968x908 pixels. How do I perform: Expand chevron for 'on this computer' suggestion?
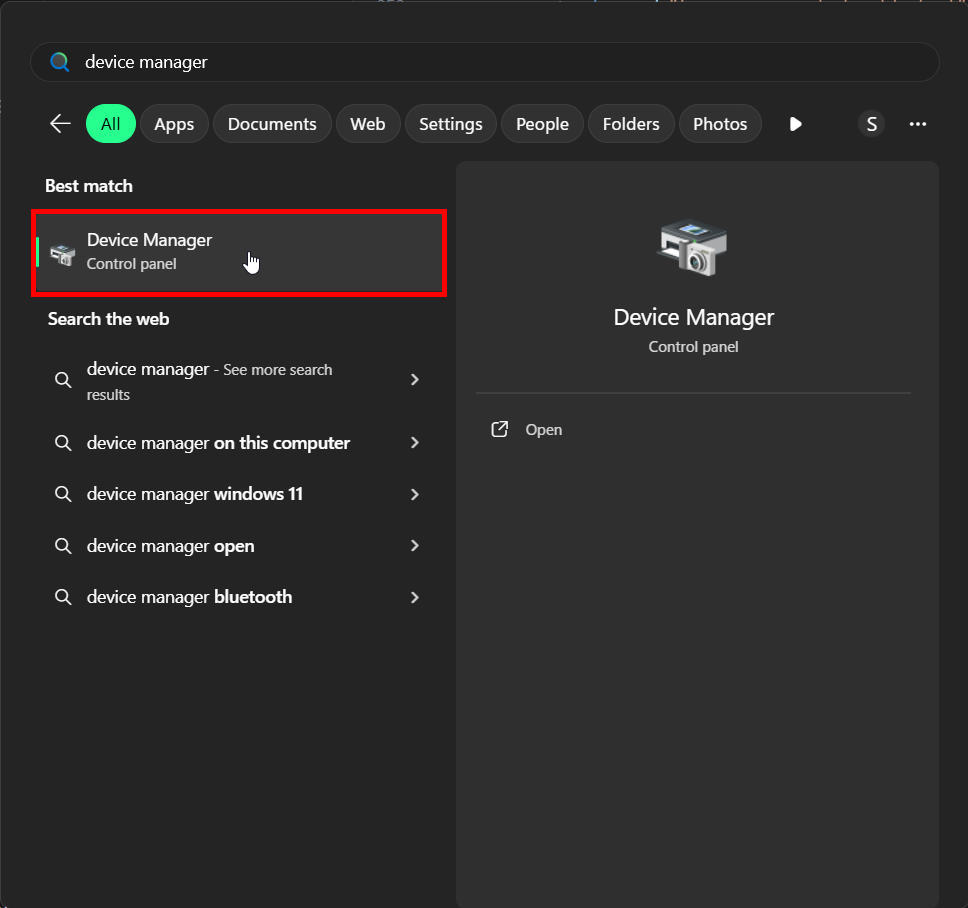click(415, 443)
